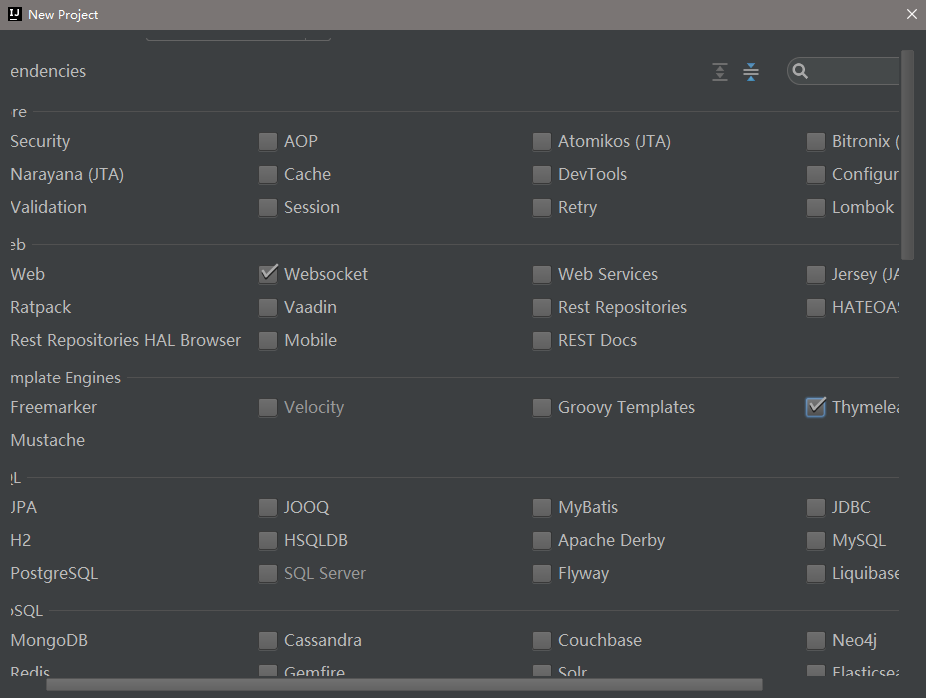926x698 pixels.
Task: Enable the Lombok checkbox
Action: (x=816, y=208)
